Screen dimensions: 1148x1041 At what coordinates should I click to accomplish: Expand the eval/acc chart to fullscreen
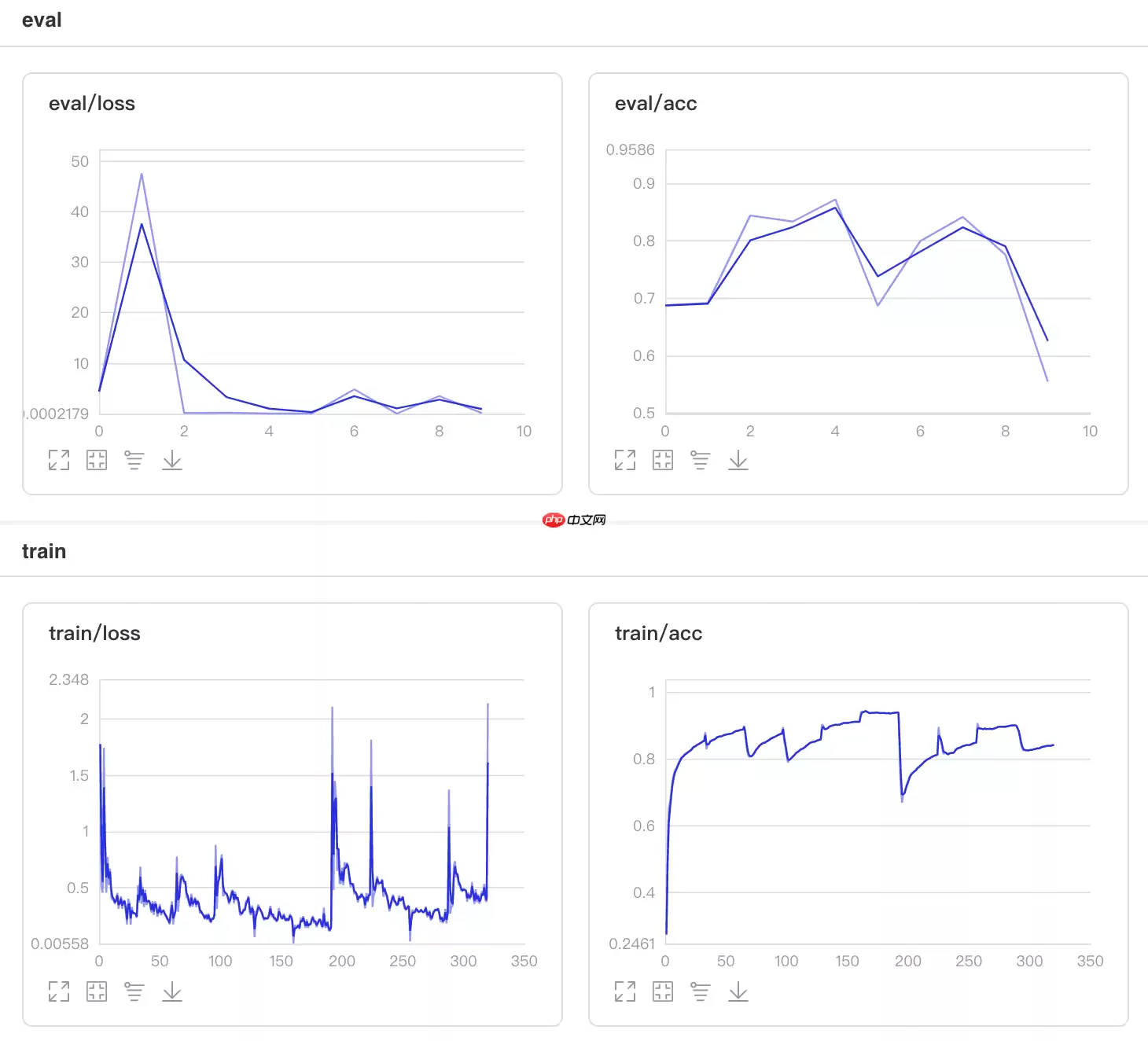click(625, 460)
